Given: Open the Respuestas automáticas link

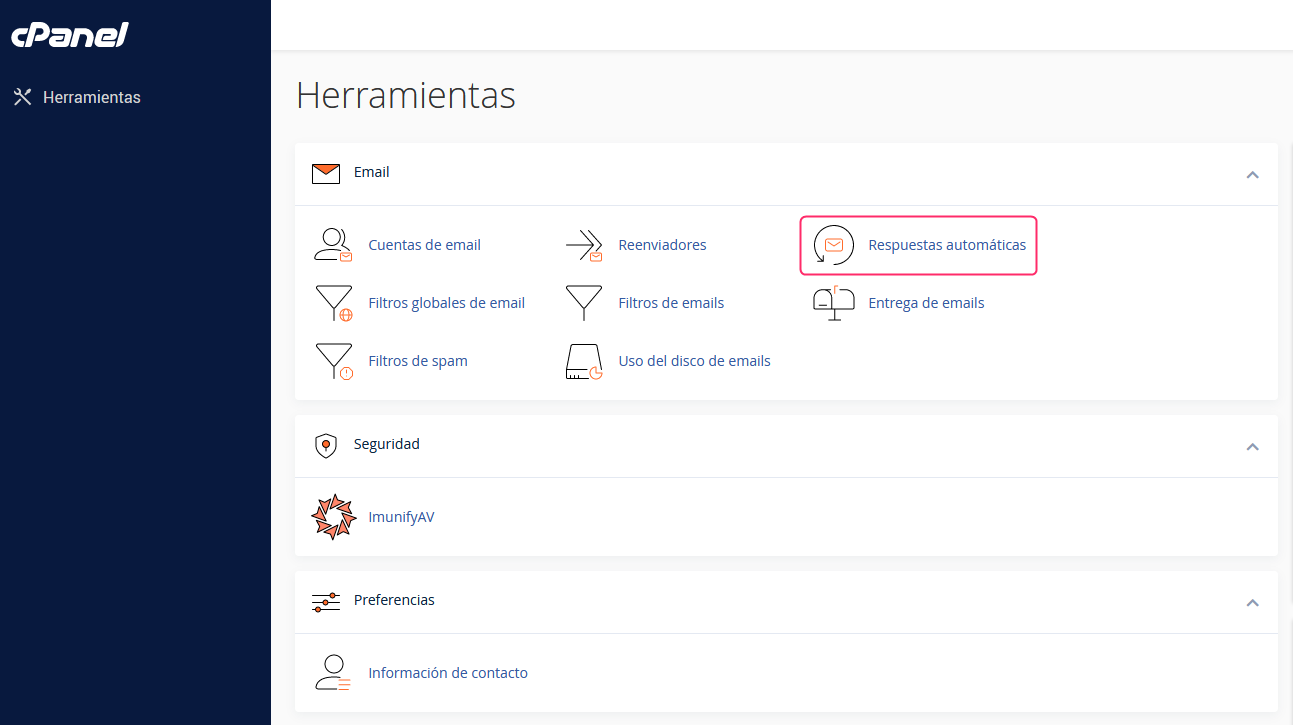Looking at the screenshot, I should click(946, 245).
